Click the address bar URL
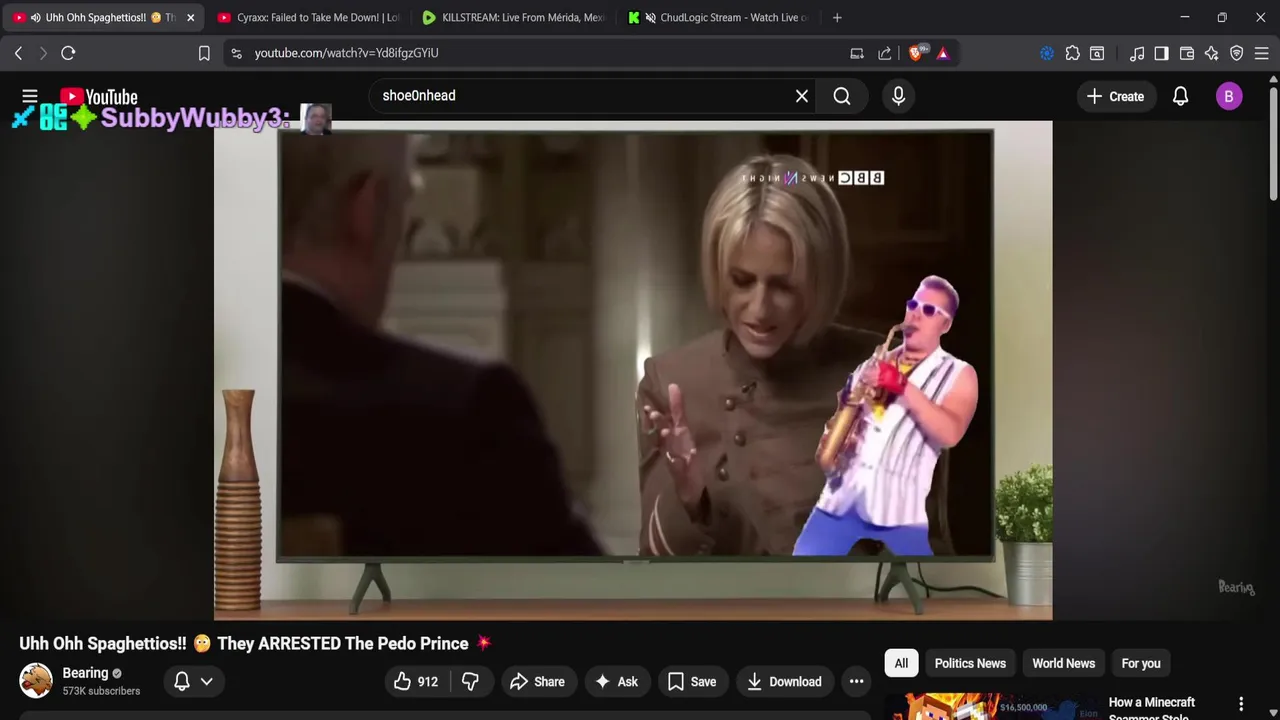 coord(346,53)
